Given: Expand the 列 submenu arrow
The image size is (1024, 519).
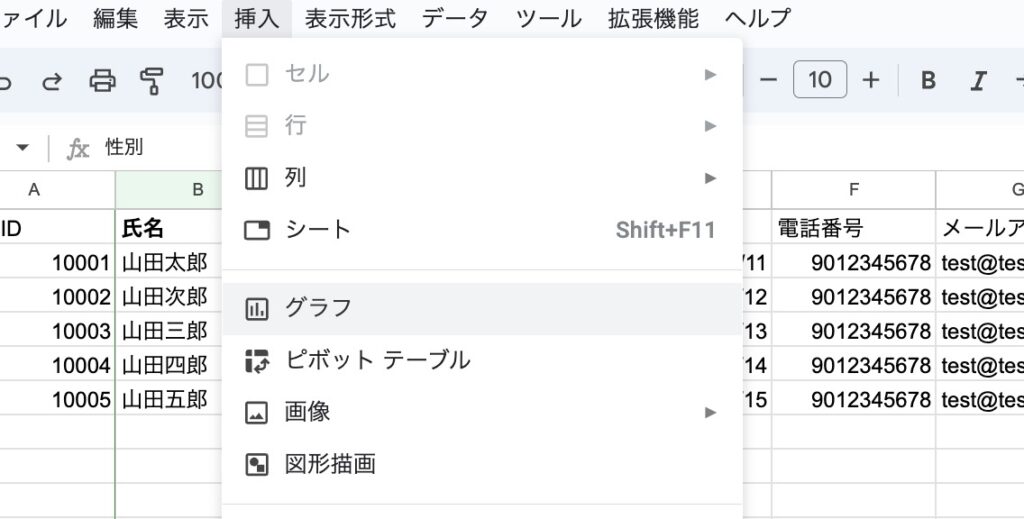Looking at the screenshot, I should pyautogui.click(x=711, y=178).
